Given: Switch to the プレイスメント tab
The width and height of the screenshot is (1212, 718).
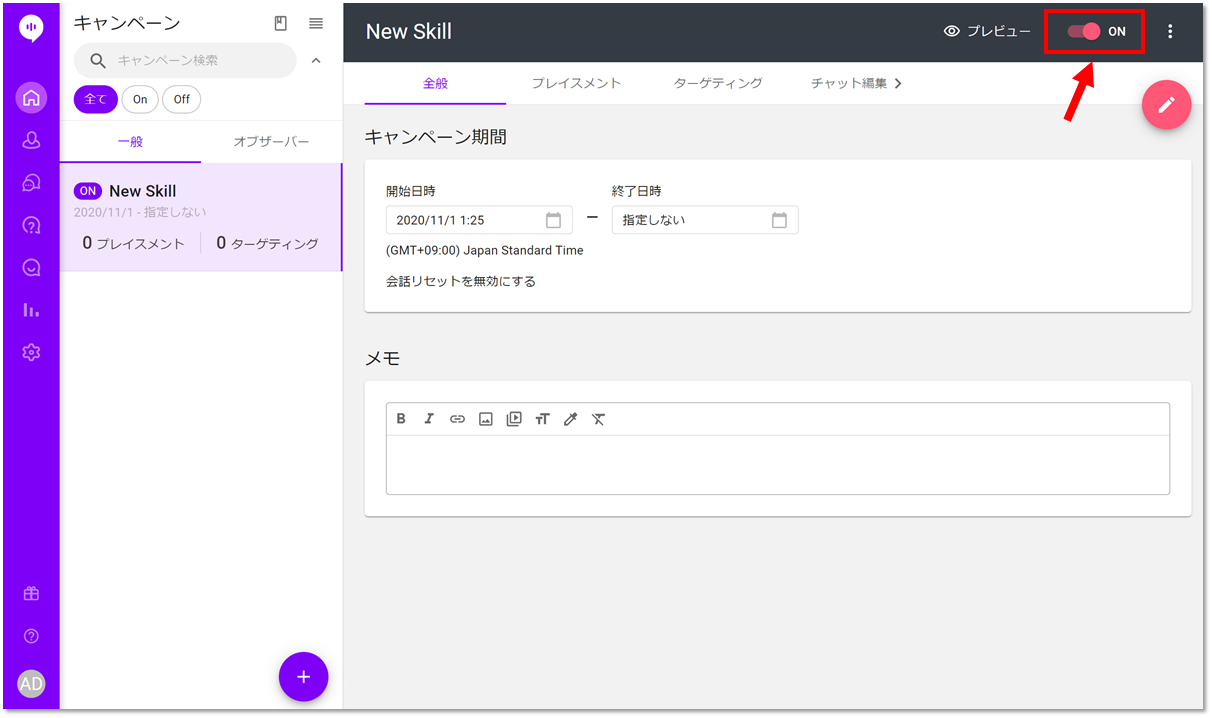Looking at the screenshot, I should pos(576,84).
